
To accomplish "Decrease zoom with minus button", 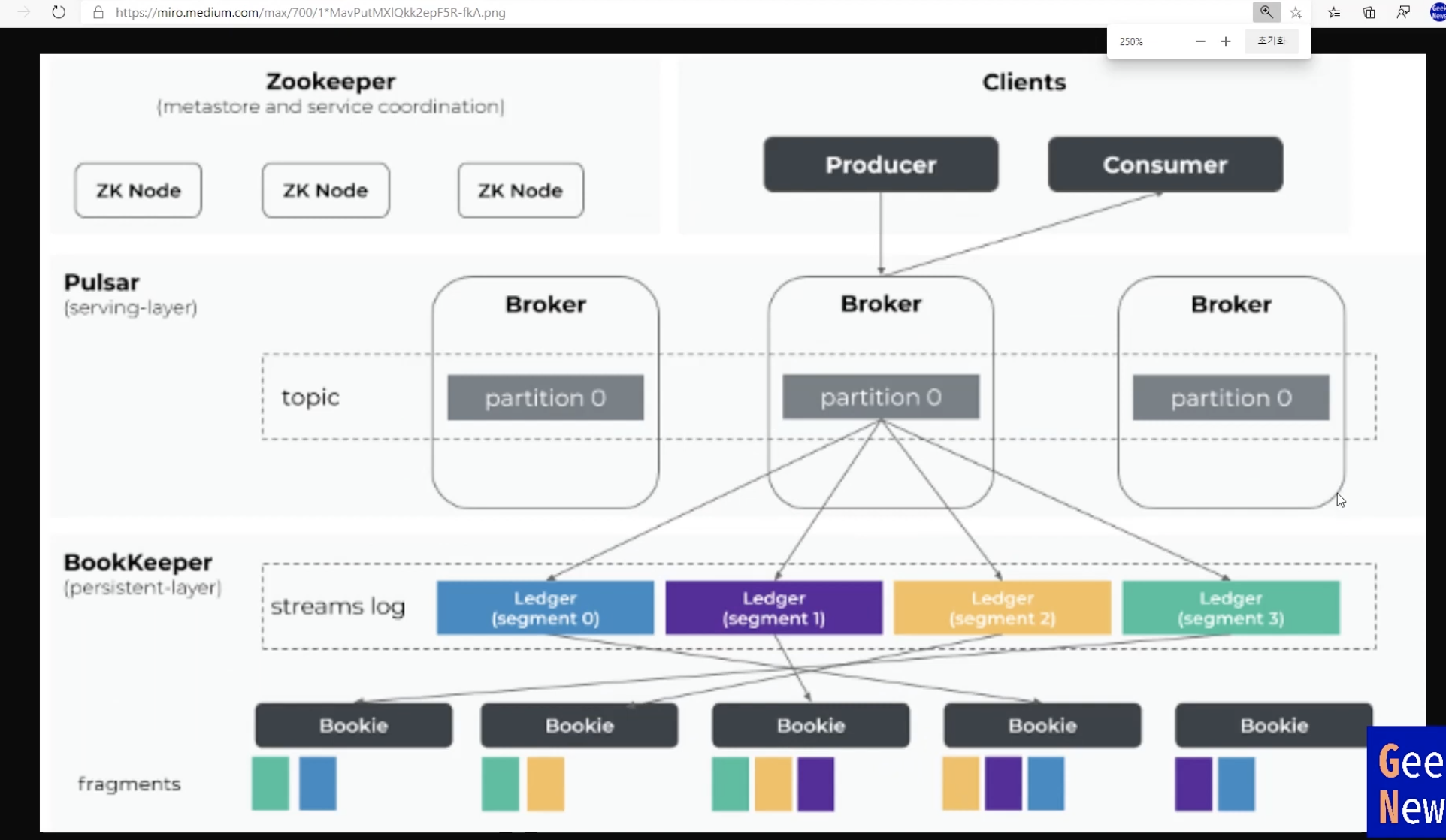I will pos(1200,41).
